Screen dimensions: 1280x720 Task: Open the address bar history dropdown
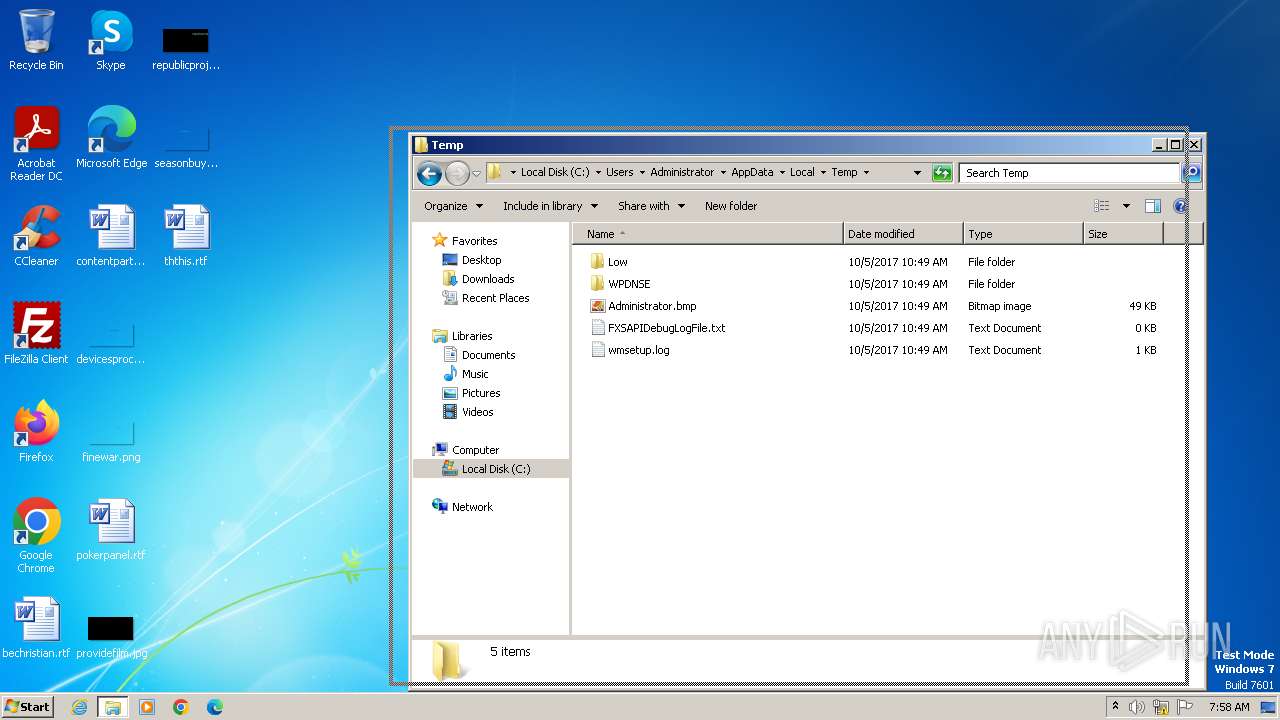pyautogui.click(x=917, y=173)
